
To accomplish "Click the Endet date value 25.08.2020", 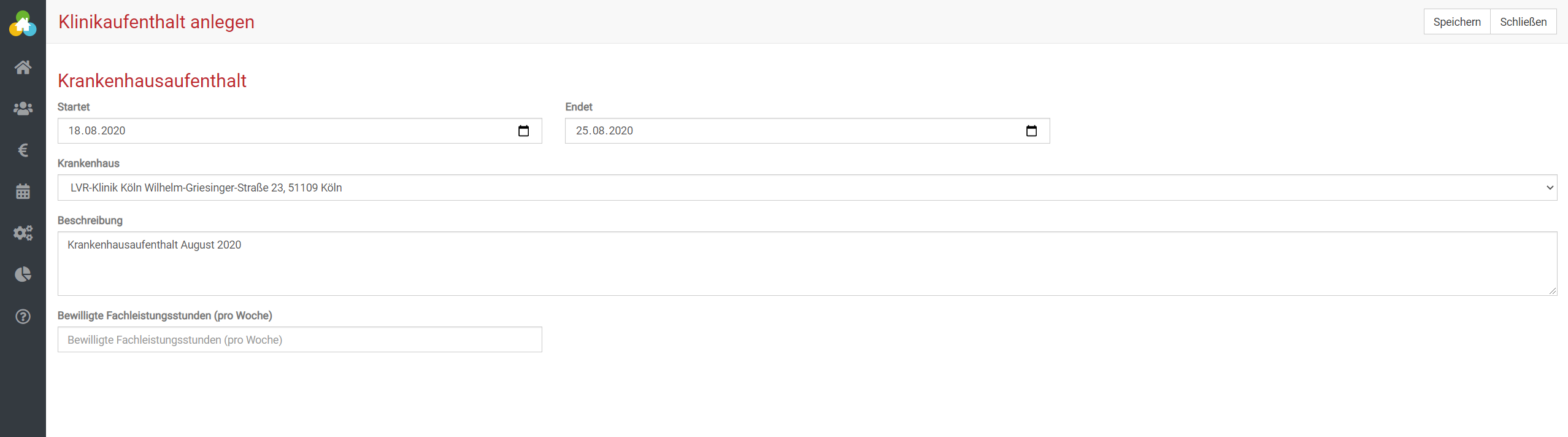I will tap(604, 131).
